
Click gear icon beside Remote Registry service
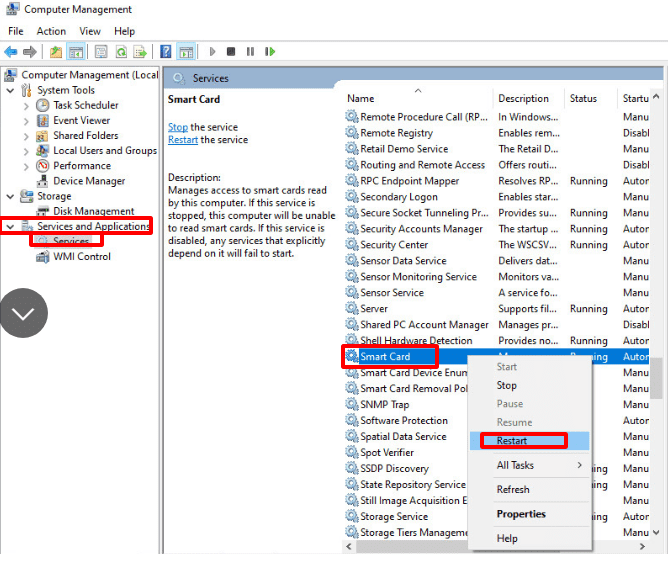tap(351, 133)
